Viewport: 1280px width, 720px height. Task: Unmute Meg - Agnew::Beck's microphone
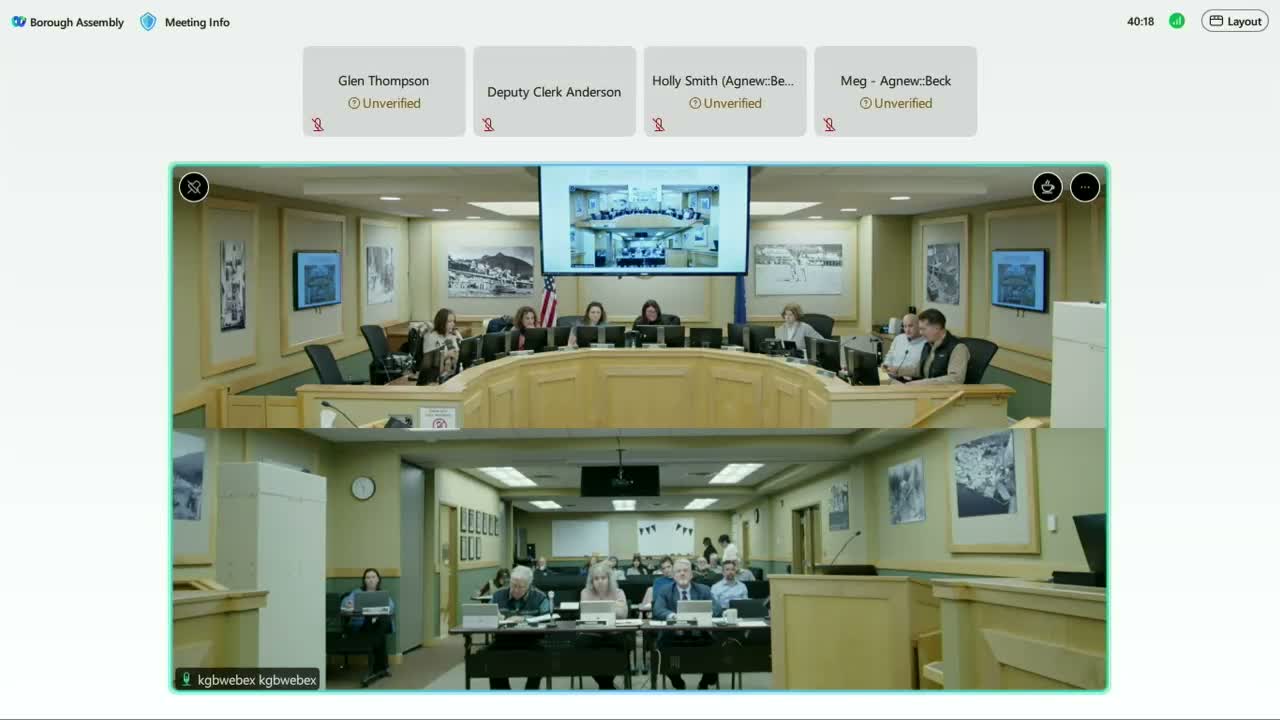tap(828, 124)
